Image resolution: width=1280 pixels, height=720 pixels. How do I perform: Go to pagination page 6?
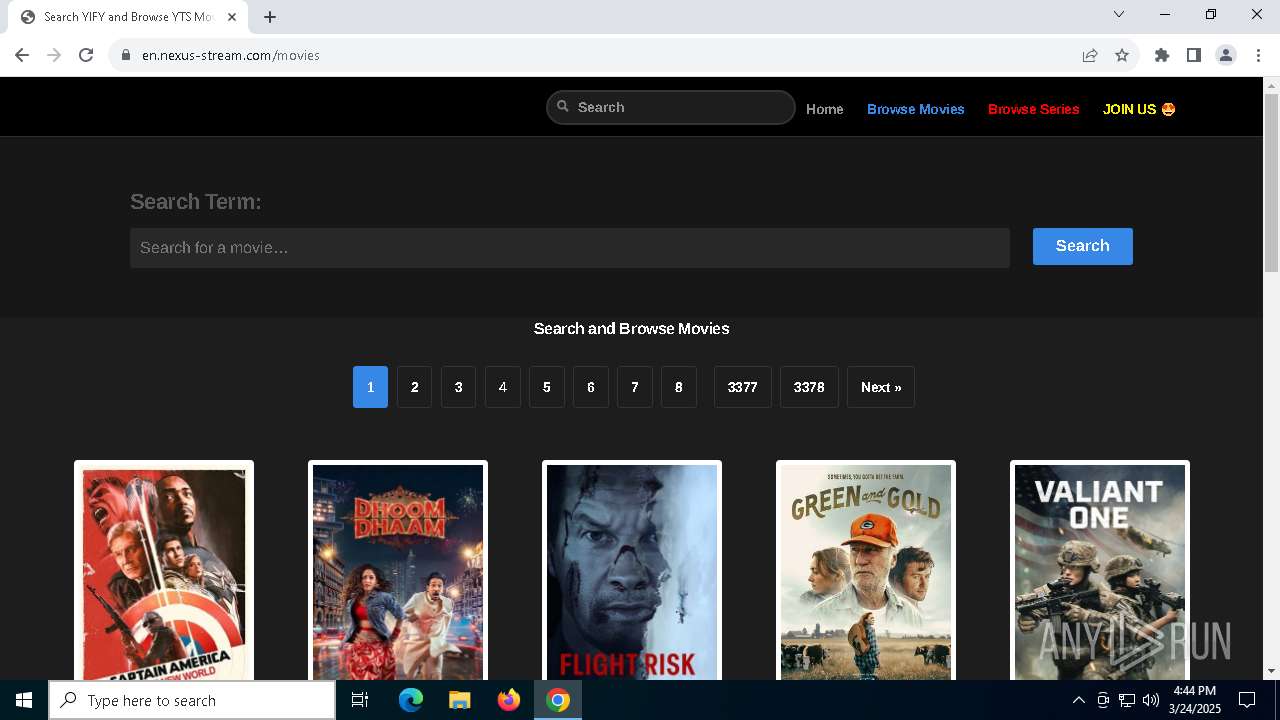click(590, 387)
